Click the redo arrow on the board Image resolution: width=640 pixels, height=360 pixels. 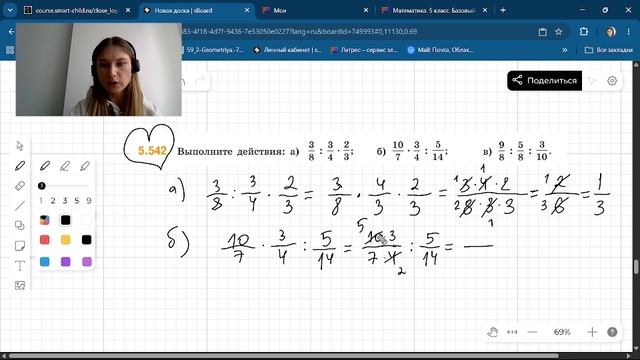[200, 81]
